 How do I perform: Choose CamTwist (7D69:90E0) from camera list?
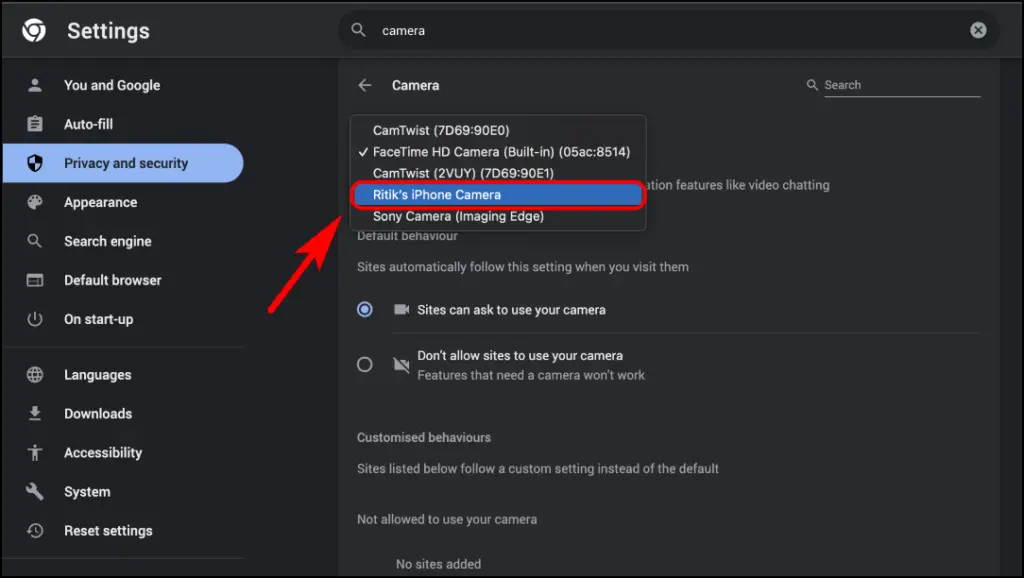pos(498,131)
